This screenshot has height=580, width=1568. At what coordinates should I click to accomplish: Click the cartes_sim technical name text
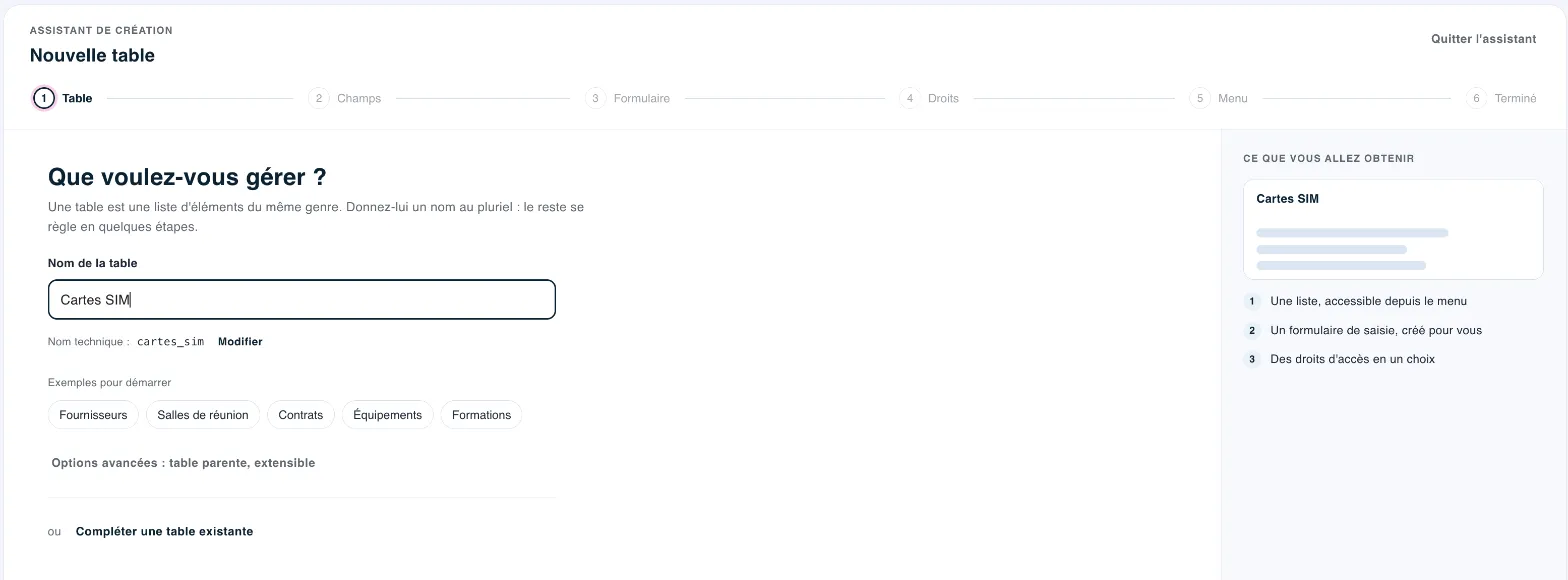click(171, 342)
